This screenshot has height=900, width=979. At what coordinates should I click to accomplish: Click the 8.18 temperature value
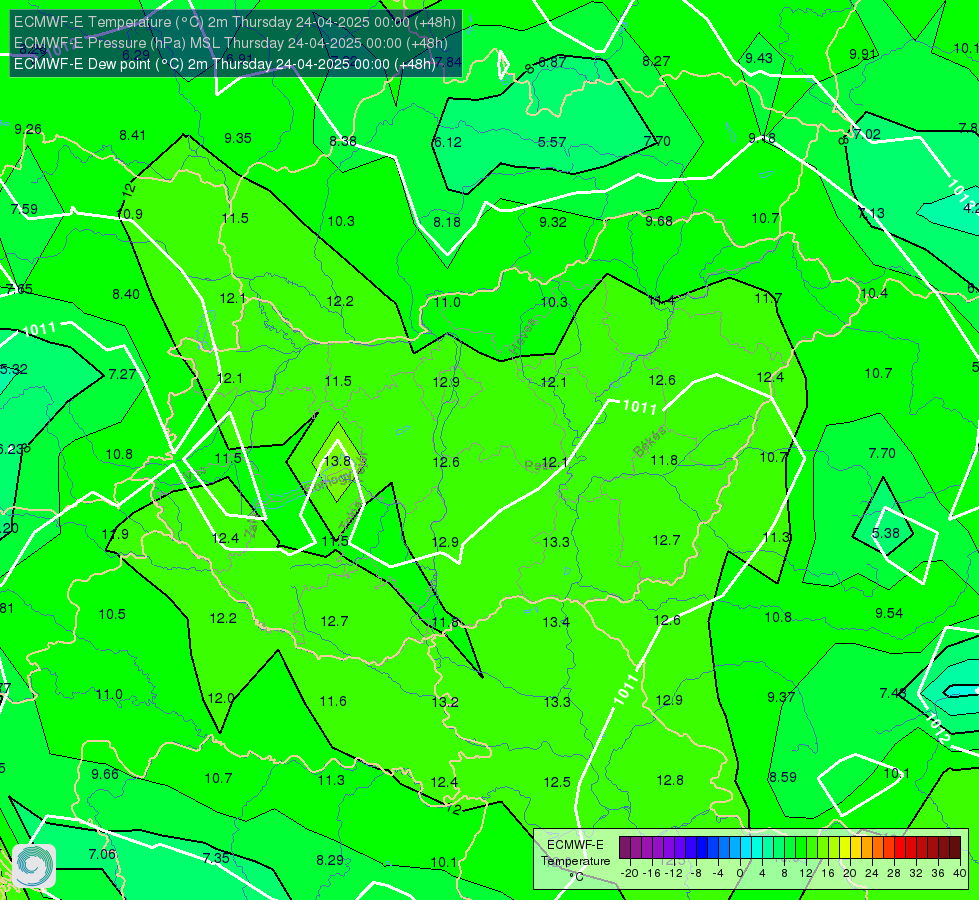pyautogui.click(x=447, y=222)
